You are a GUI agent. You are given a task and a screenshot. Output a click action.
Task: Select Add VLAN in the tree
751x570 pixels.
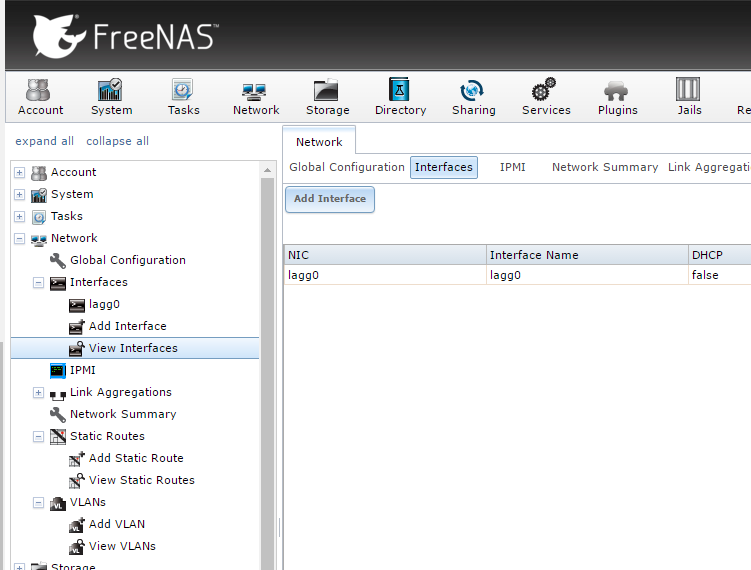click(x=116, y=524)
